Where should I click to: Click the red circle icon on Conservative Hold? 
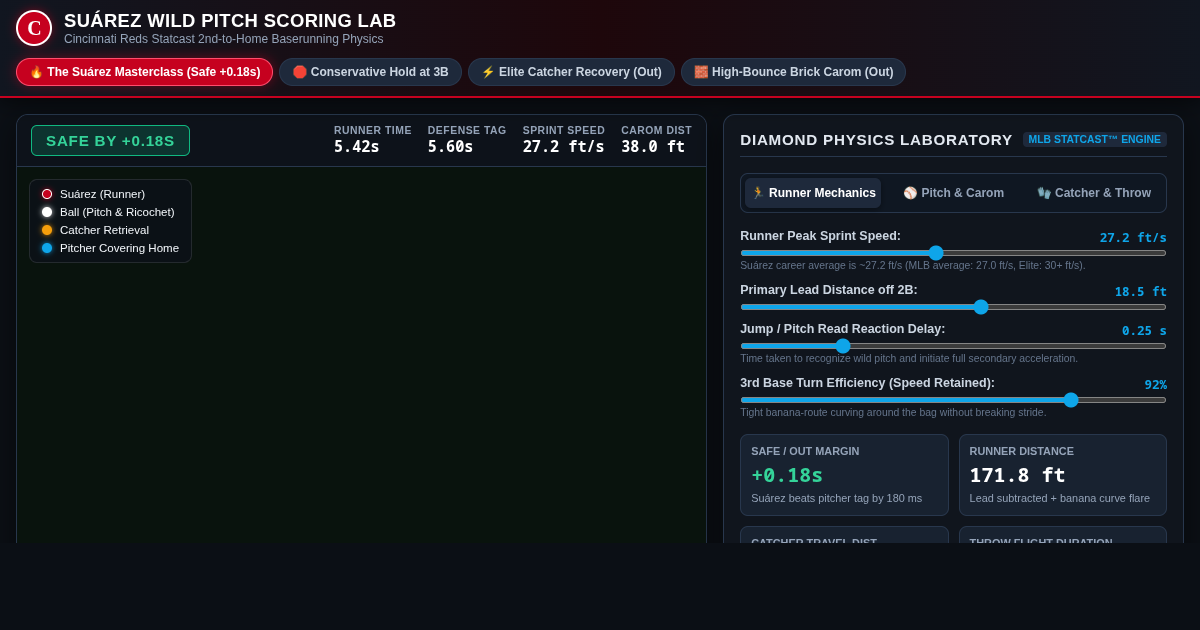tap(300, 72)
